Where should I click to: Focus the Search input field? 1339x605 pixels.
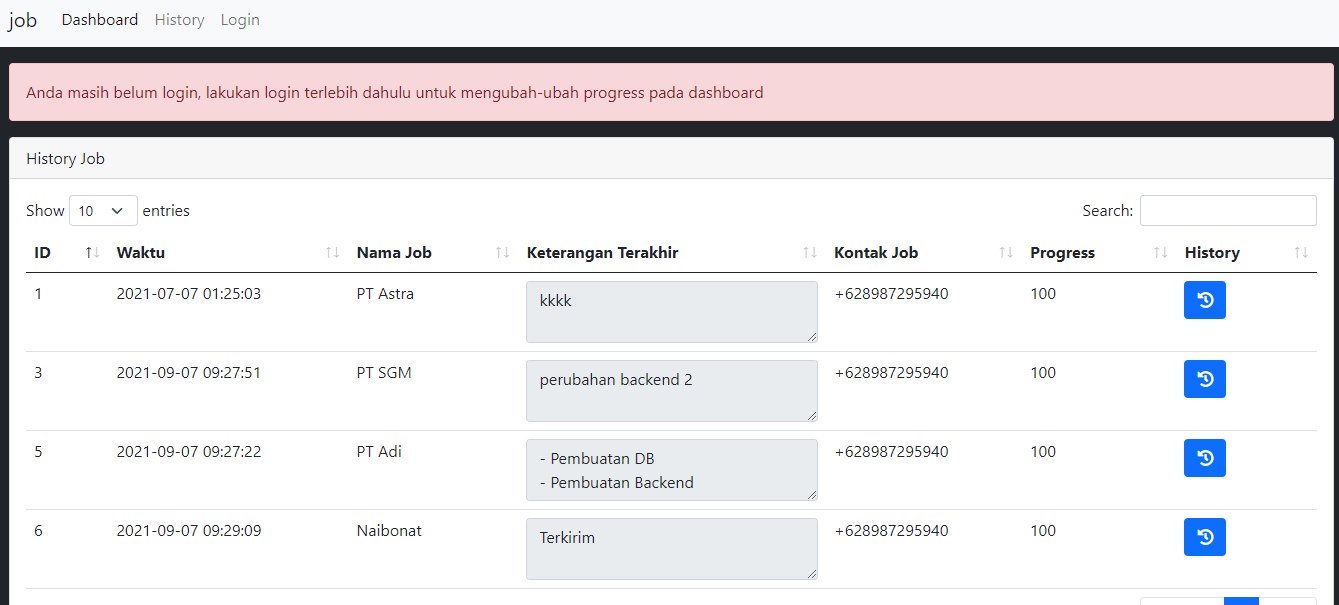click(1227, 211)
